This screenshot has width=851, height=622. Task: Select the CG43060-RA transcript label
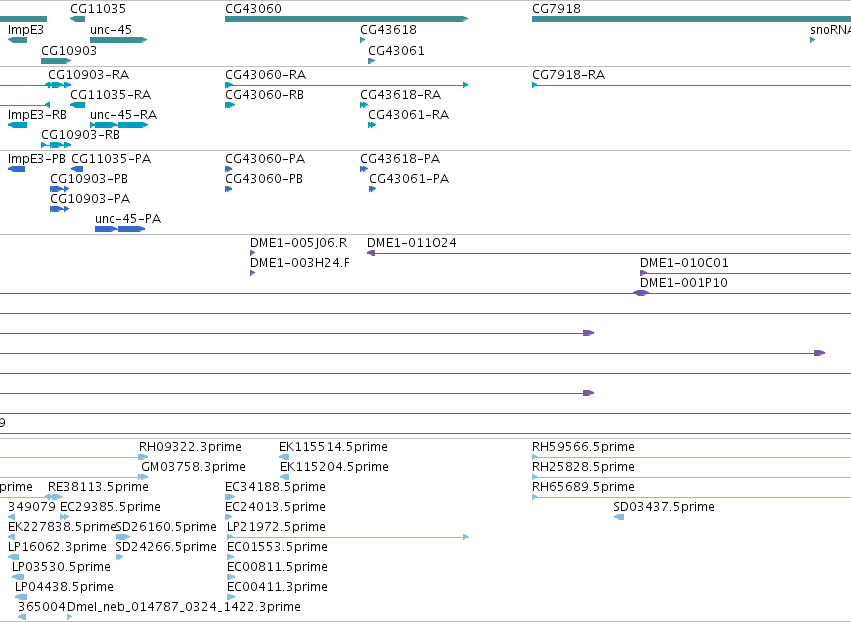[265, 75]
